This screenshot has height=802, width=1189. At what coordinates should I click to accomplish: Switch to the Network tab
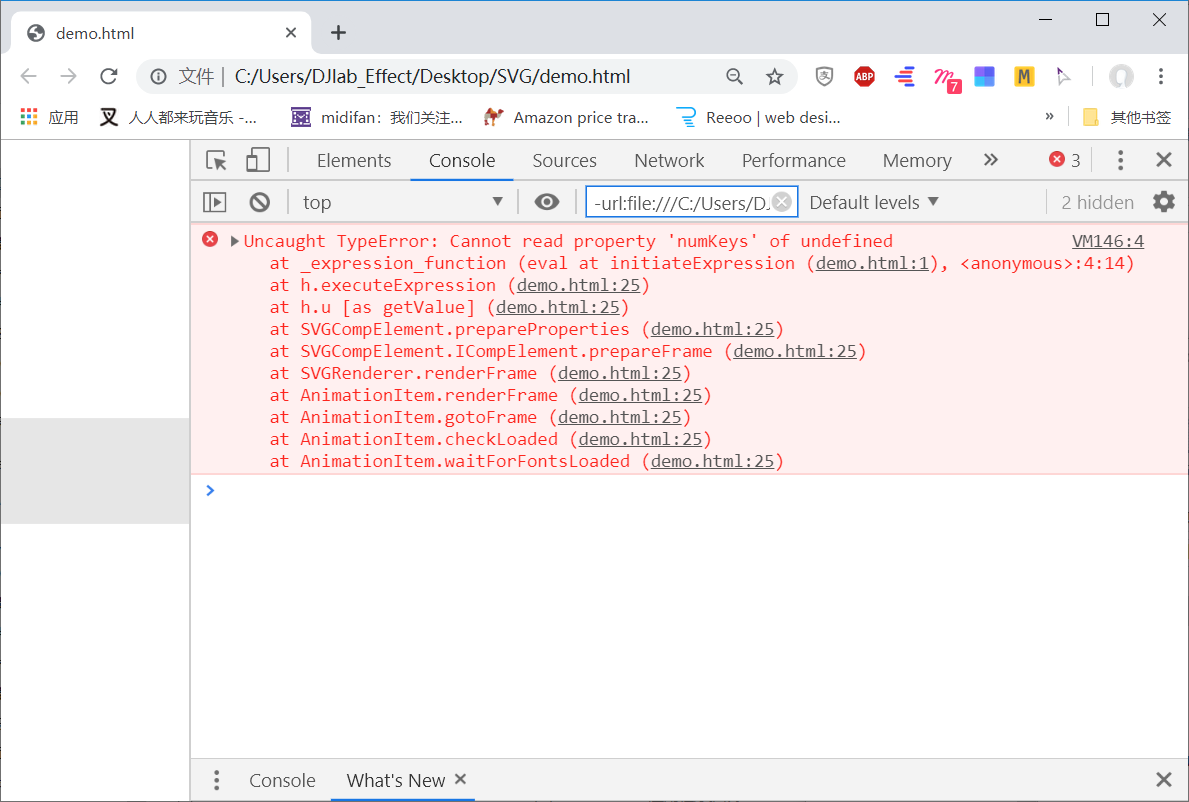(x=669, y=160)
